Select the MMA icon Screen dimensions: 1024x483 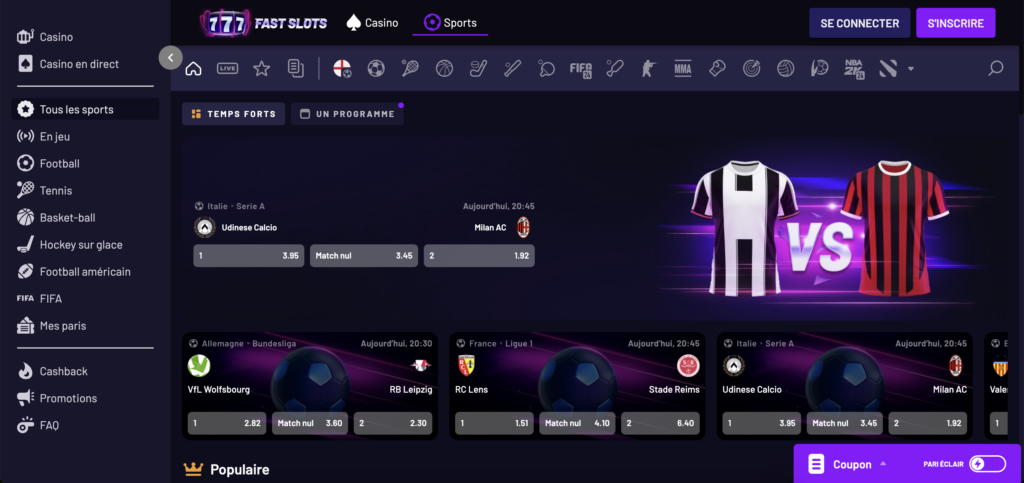tap(682, 68)
